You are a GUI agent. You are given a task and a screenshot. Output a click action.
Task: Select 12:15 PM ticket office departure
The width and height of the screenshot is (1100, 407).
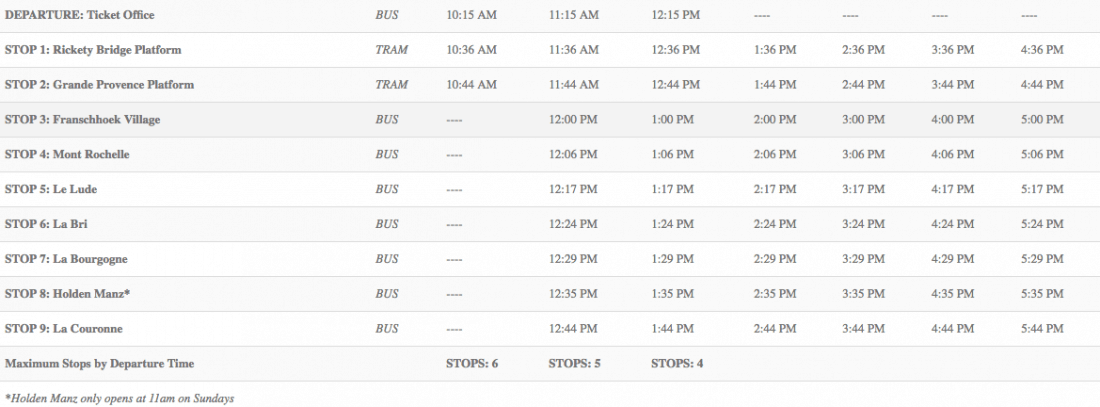tap(676, 16)
